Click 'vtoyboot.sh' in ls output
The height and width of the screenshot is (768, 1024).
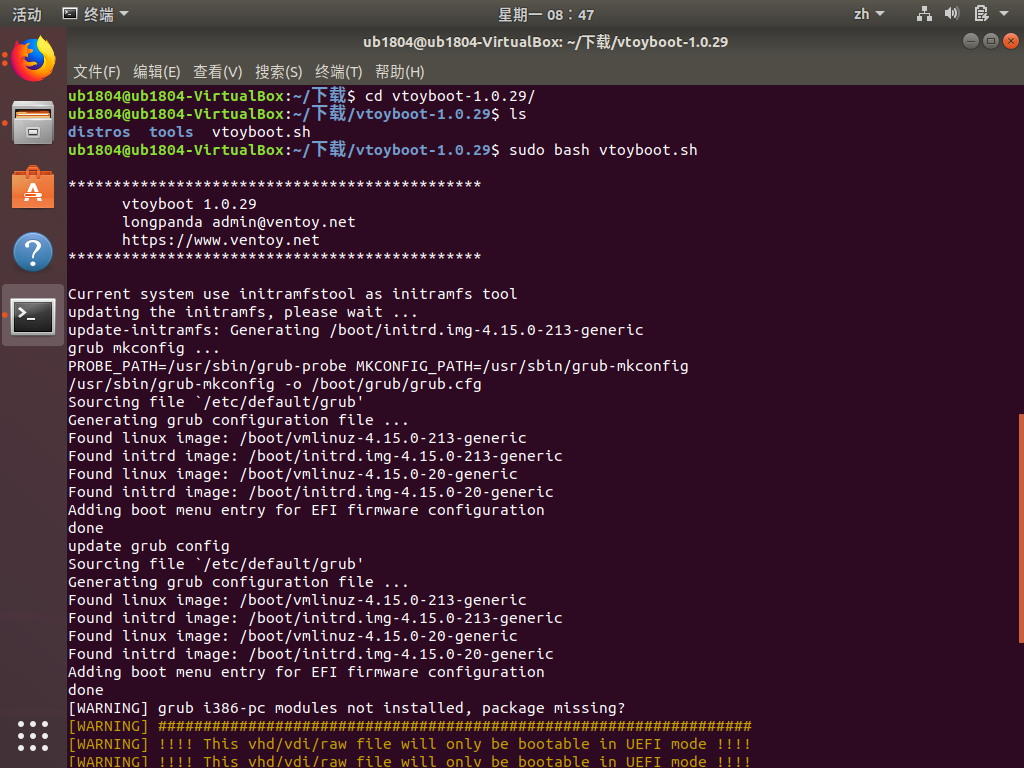pos(261,132)
